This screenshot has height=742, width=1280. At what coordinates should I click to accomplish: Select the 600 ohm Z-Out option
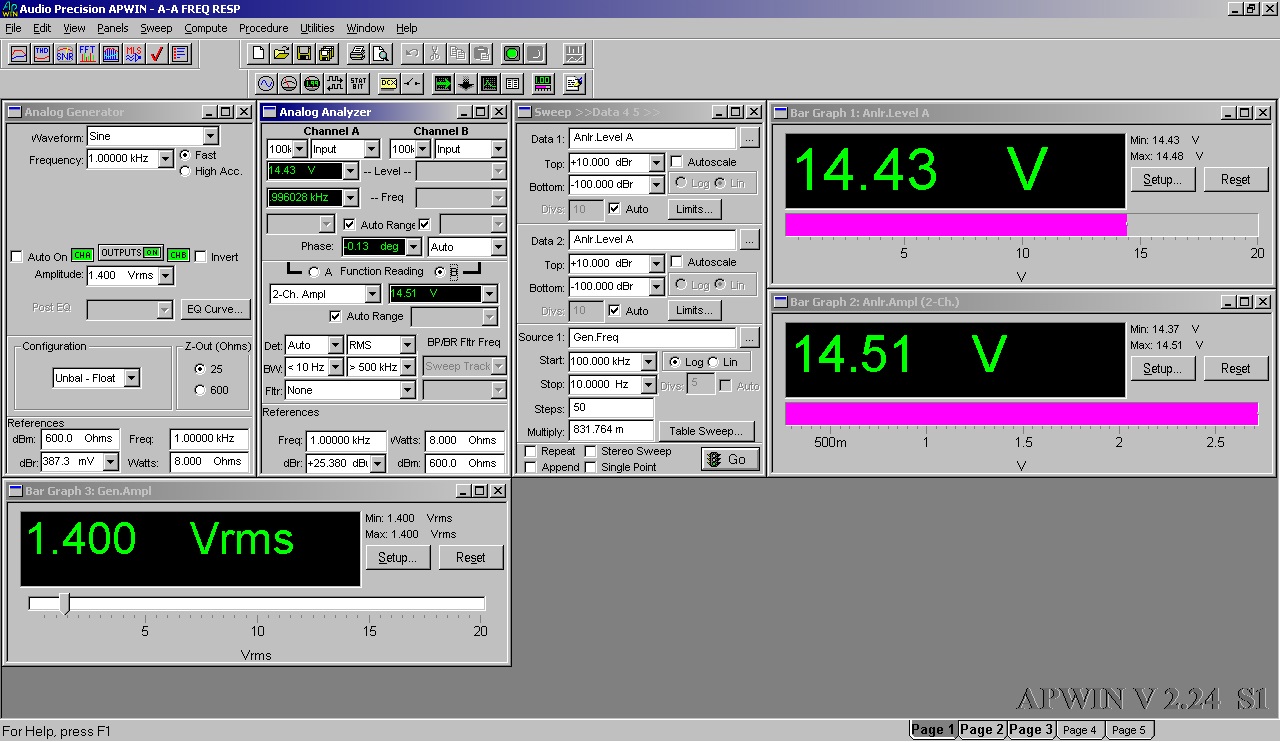click(200, 390)
